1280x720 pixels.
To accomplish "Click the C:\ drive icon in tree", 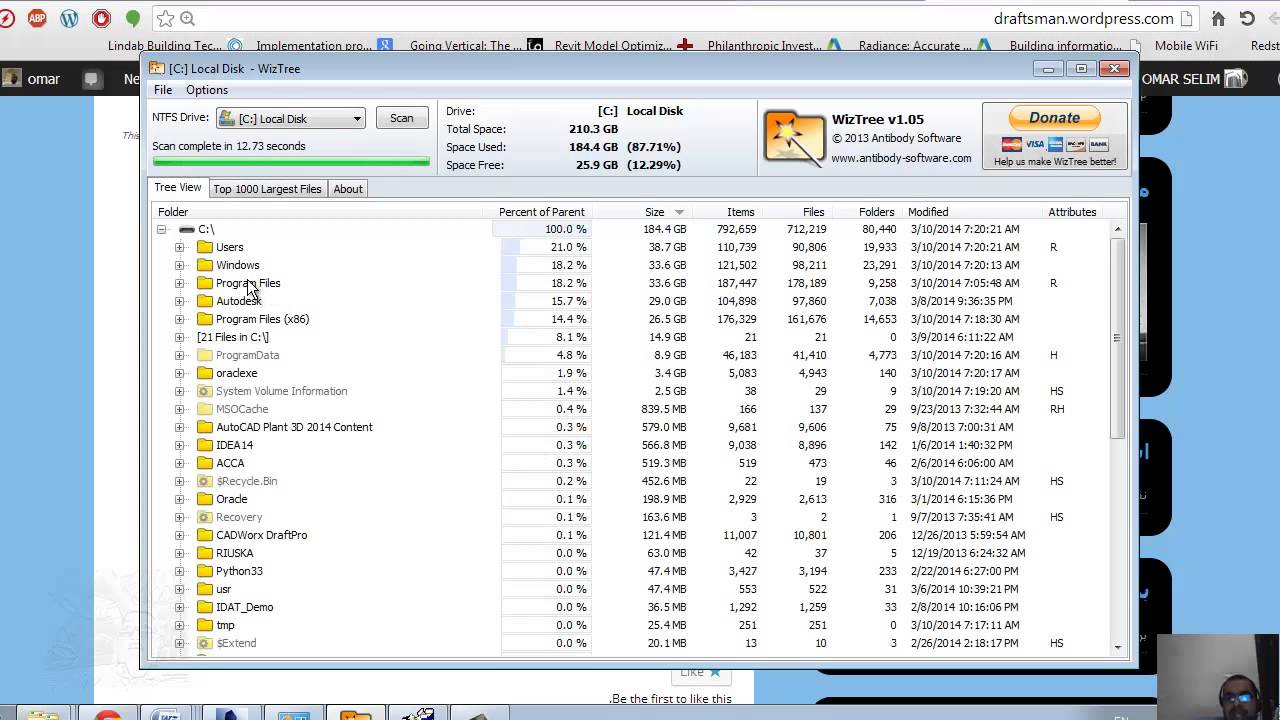I will tap(186, 230).
